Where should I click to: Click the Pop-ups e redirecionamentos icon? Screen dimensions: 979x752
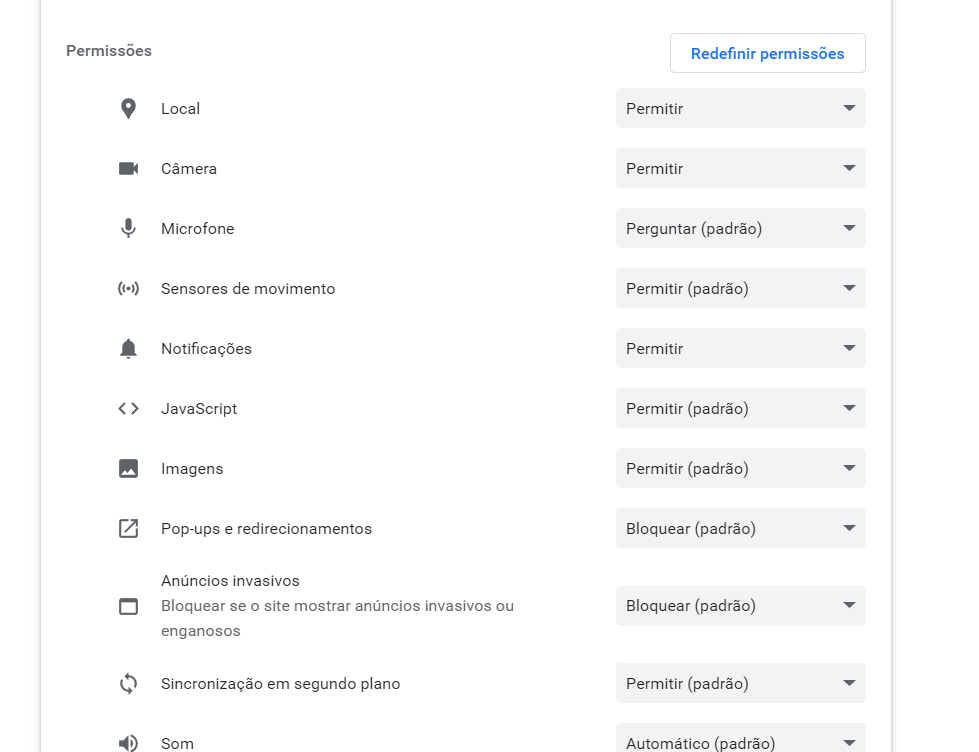pyautogui.click(x=128, y=528)
